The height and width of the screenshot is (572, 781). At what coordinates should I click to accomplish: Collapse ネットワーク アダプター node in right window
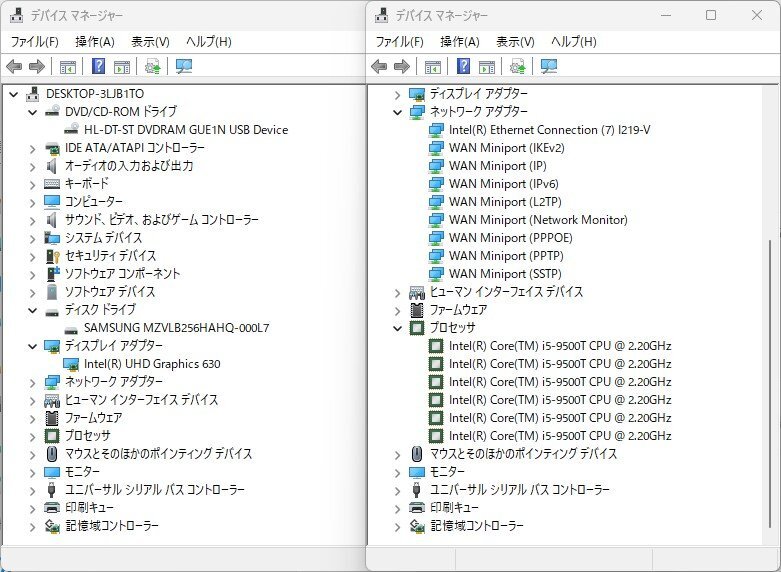pyautogui.click(x=397, y=112)
